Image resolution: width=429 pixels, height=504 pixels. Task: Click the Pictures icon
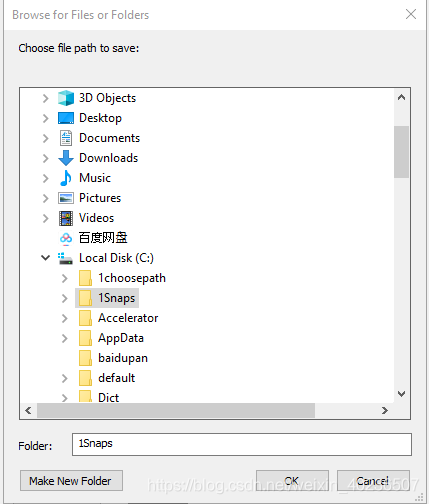pyautogui.click(x=66, y=198)
